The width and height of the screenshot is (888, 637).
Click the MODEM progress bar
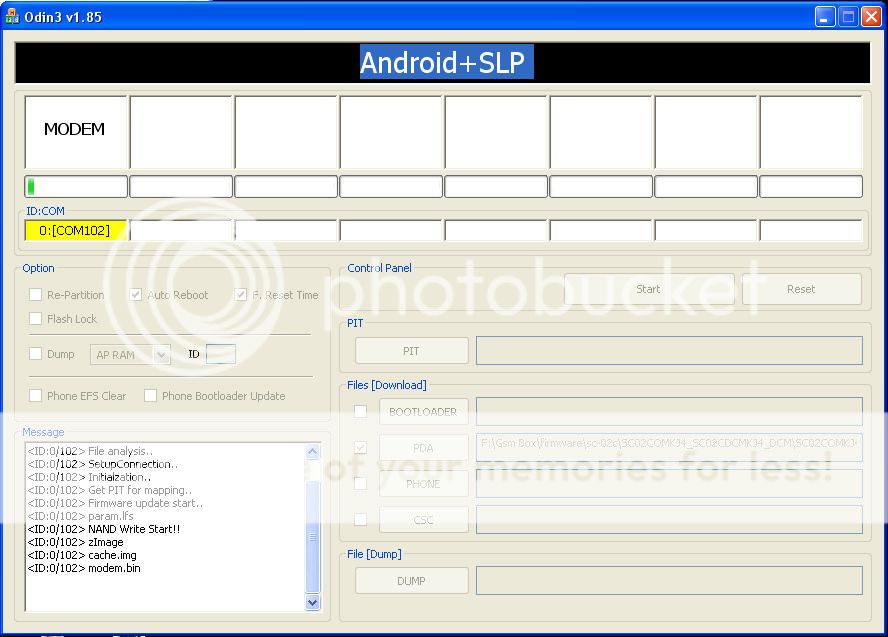click(76, 187)
